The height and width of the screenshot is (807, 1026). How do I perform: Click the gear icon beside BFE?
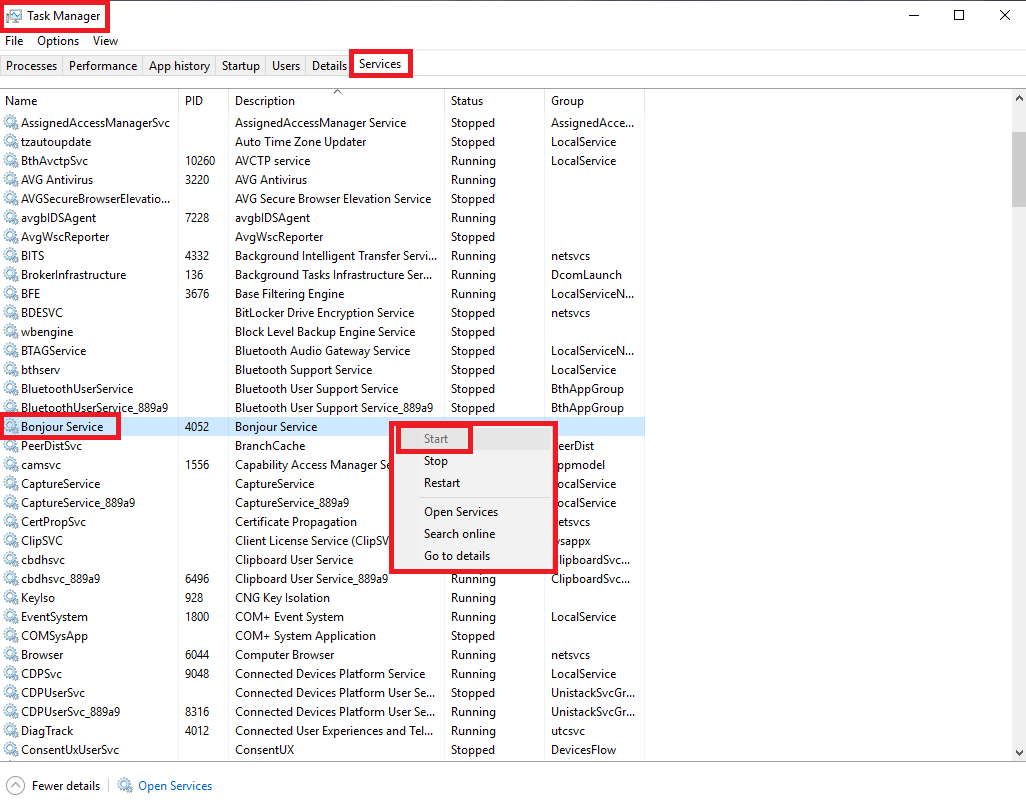pyautogui.click(x=10, y=293)
